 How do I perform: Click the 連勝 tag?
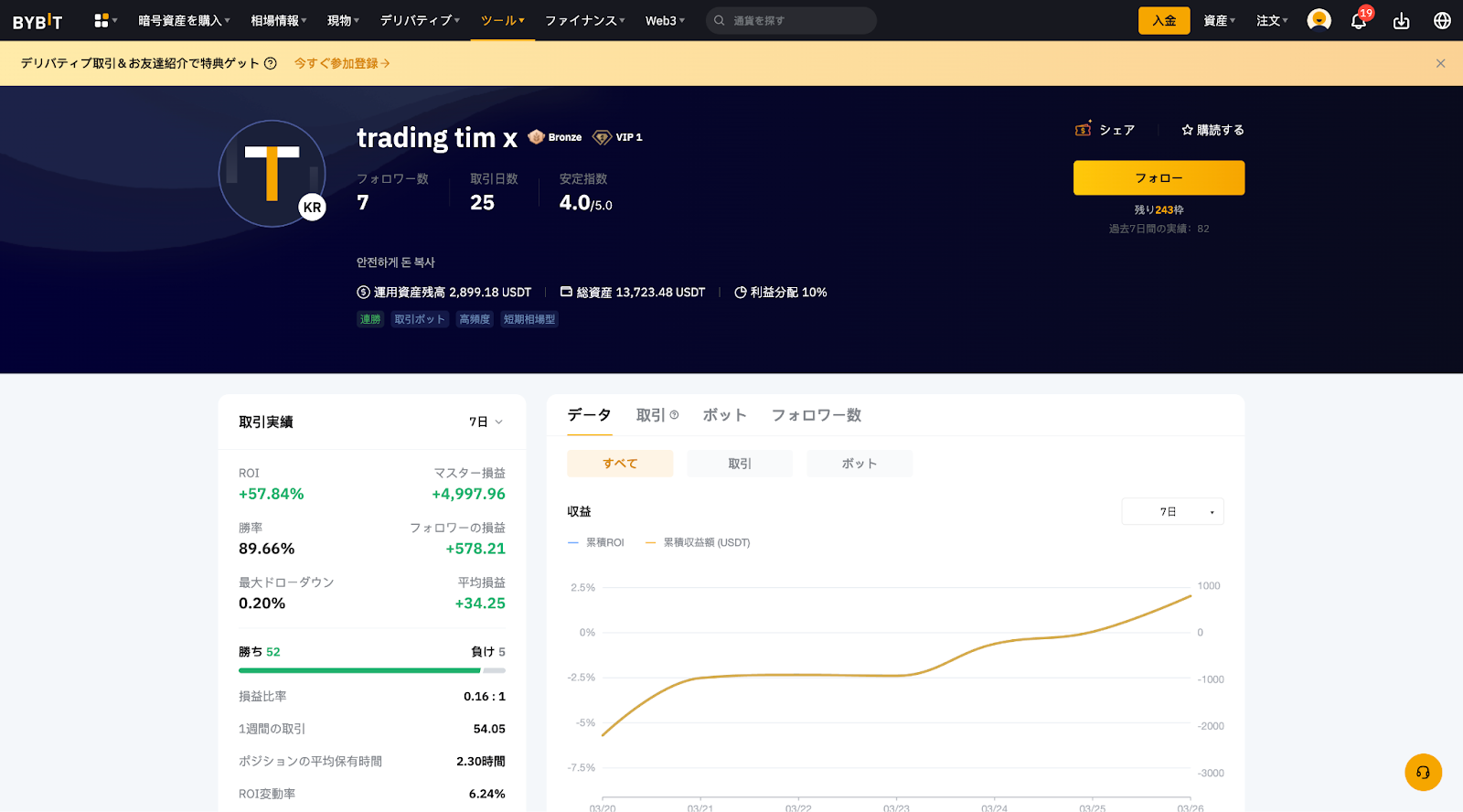coord(370,319)
